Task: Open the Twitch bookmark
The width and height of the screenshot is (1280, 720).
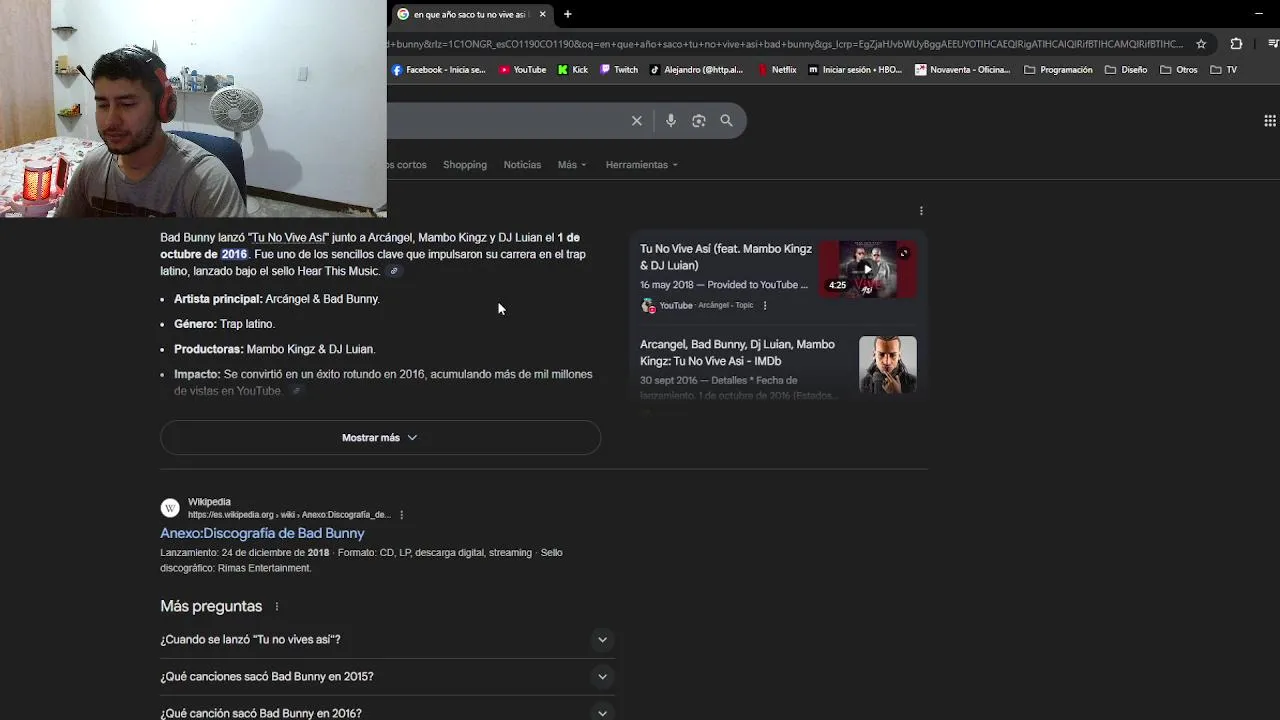Action: (x=619, y=70)
